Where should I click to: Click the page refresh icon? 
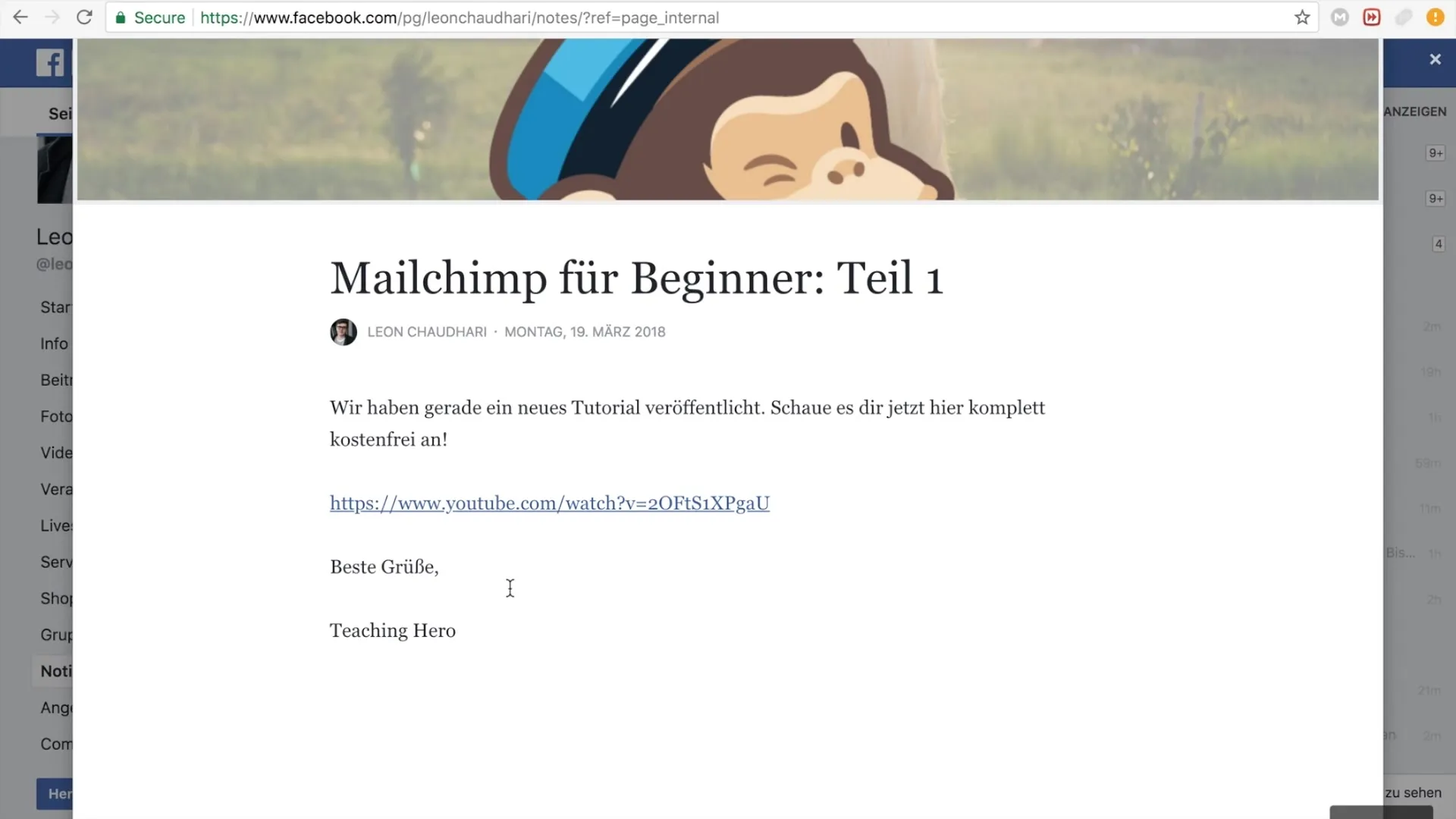(85, 18)
